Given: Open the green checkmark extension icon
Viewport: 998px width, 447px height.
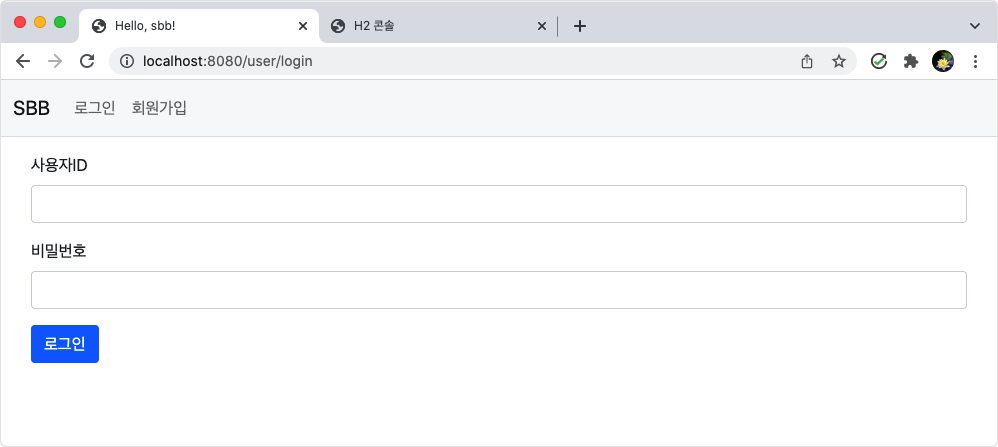Looking at the screenshot, I should tap(879, 61).
